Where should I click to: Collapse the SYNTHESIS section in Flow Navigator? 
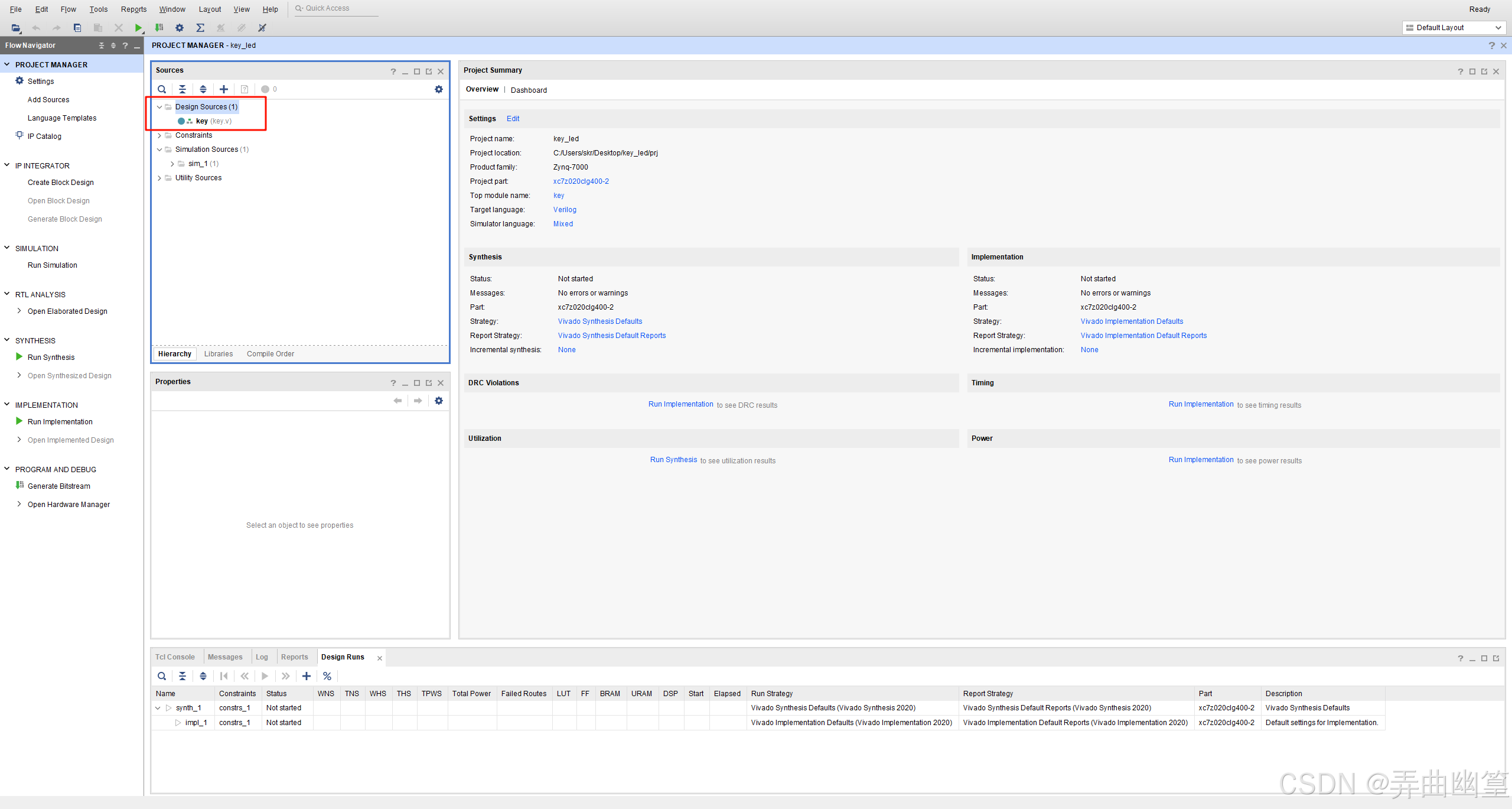(x=7, y=340)
